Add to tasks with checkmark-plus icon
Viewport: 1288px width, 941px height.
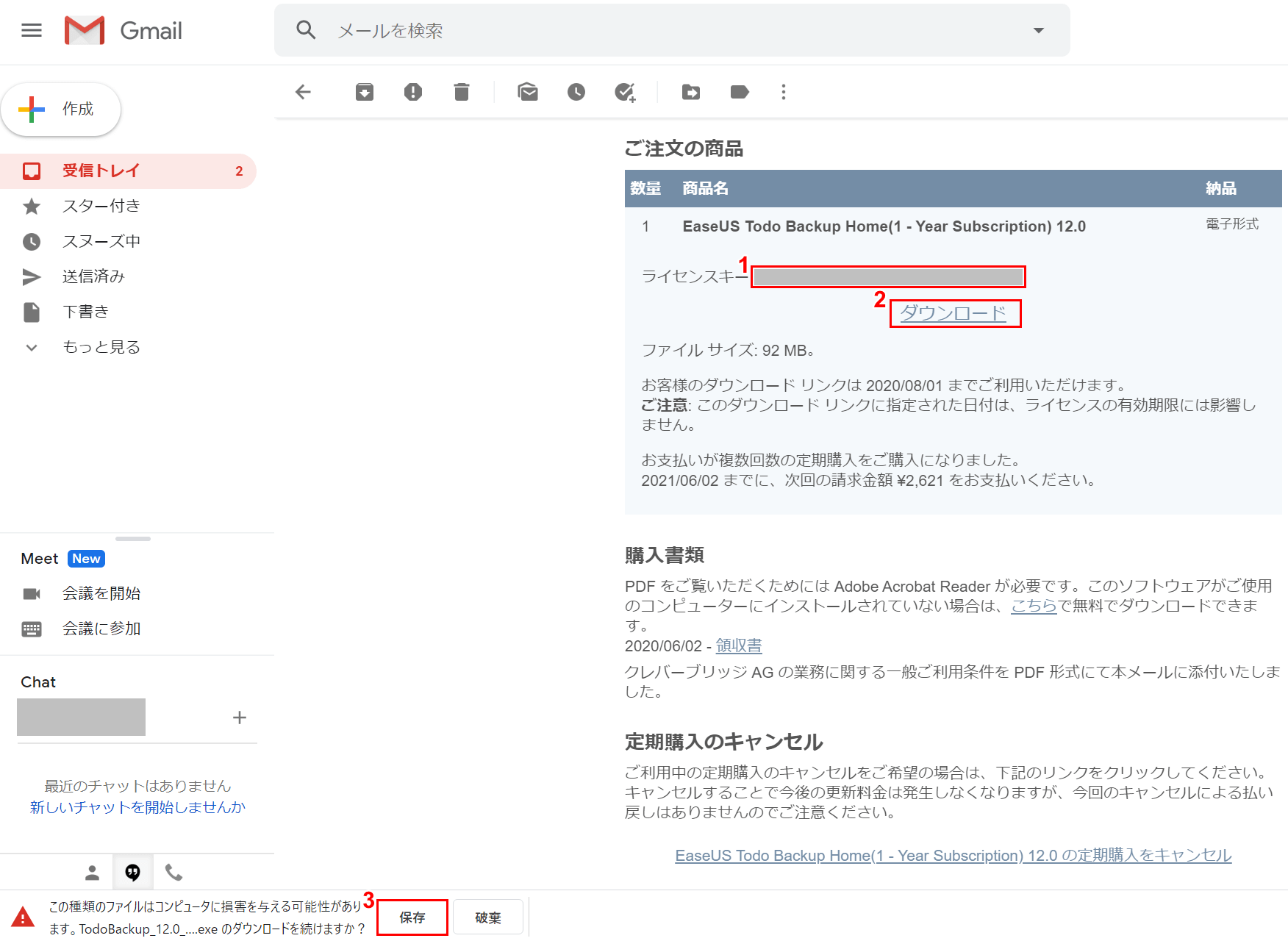625,92
